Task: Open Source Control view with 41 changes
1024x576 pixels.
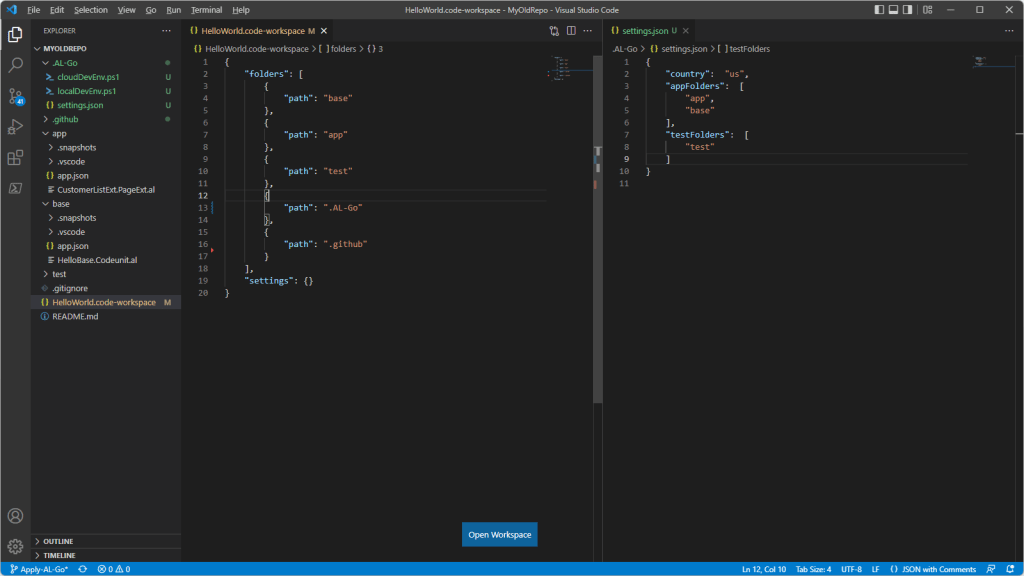Action: click(x=15, y=96)
